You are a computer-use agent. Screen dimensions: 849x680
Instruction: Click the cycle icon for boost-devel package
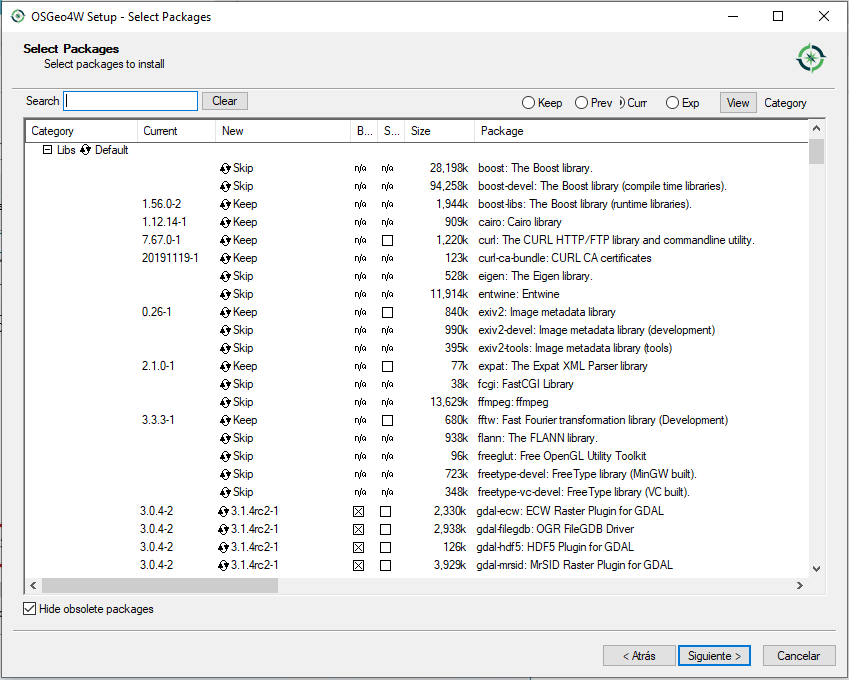pos(225,186)
